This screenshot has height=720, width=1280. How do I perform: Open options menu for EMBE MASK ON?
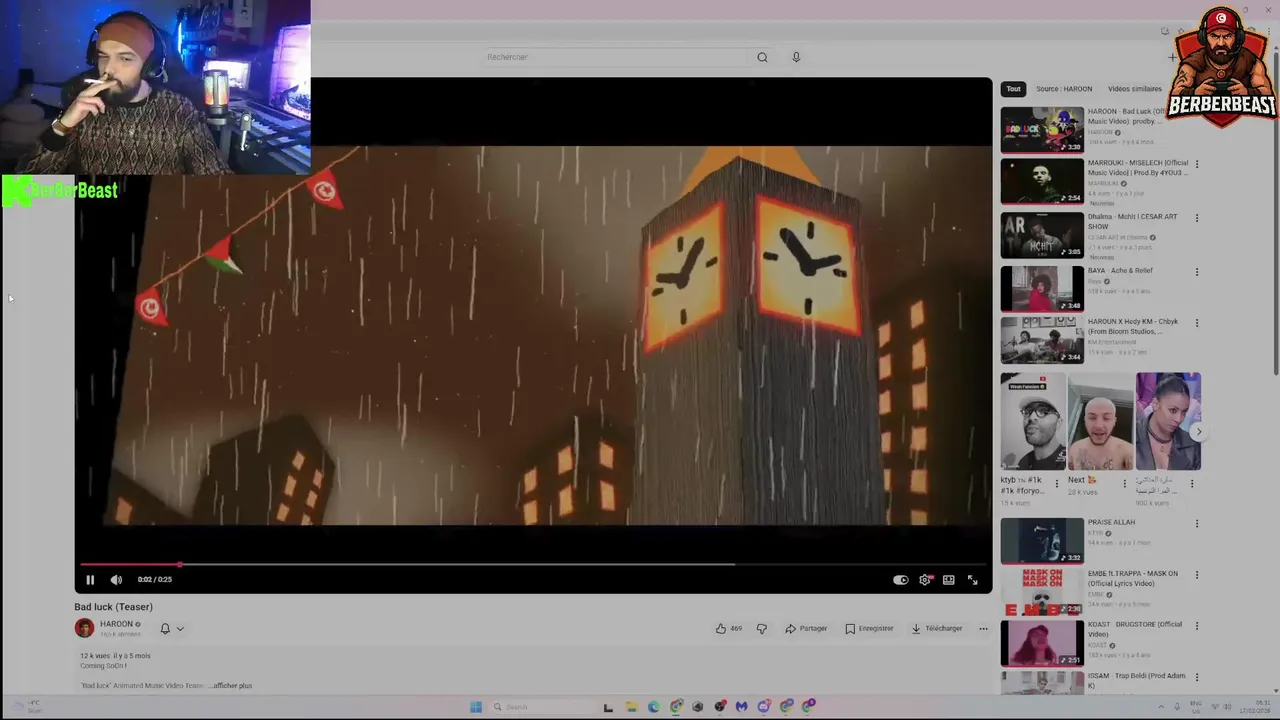1197,575
